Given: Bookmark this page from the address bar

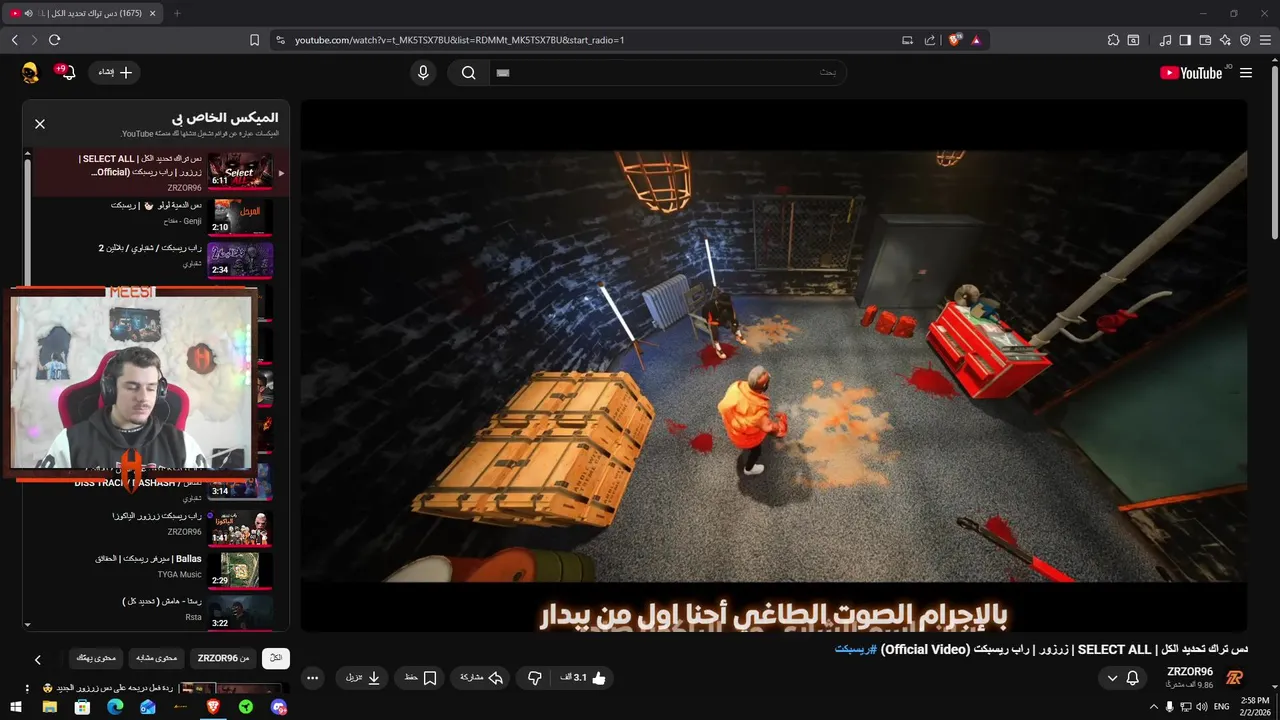Looking at the screenshot, I should (x=254, y=40).
